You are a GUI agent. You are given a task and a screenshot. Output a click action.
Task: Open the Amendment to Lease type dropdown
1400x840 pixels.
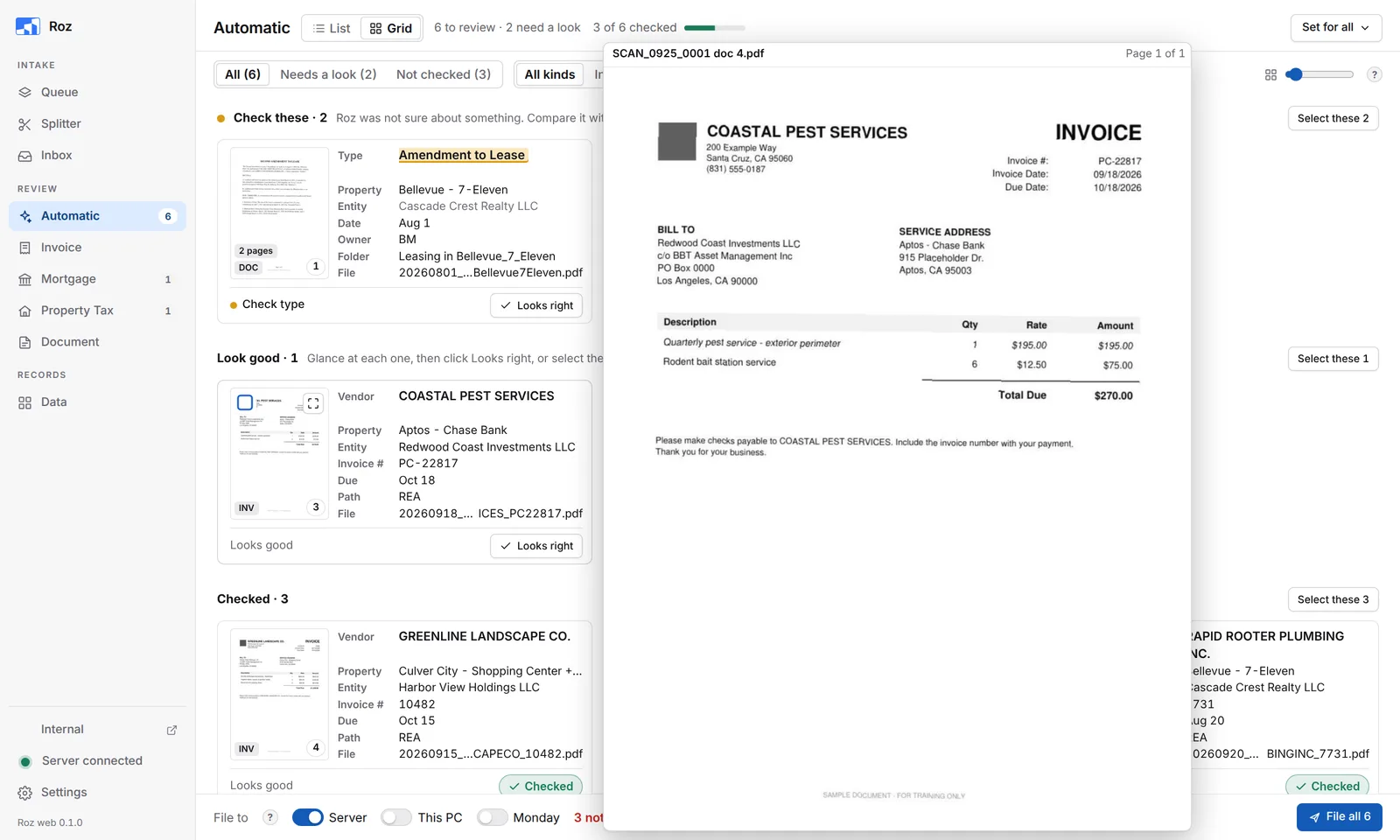click(462, 156)
